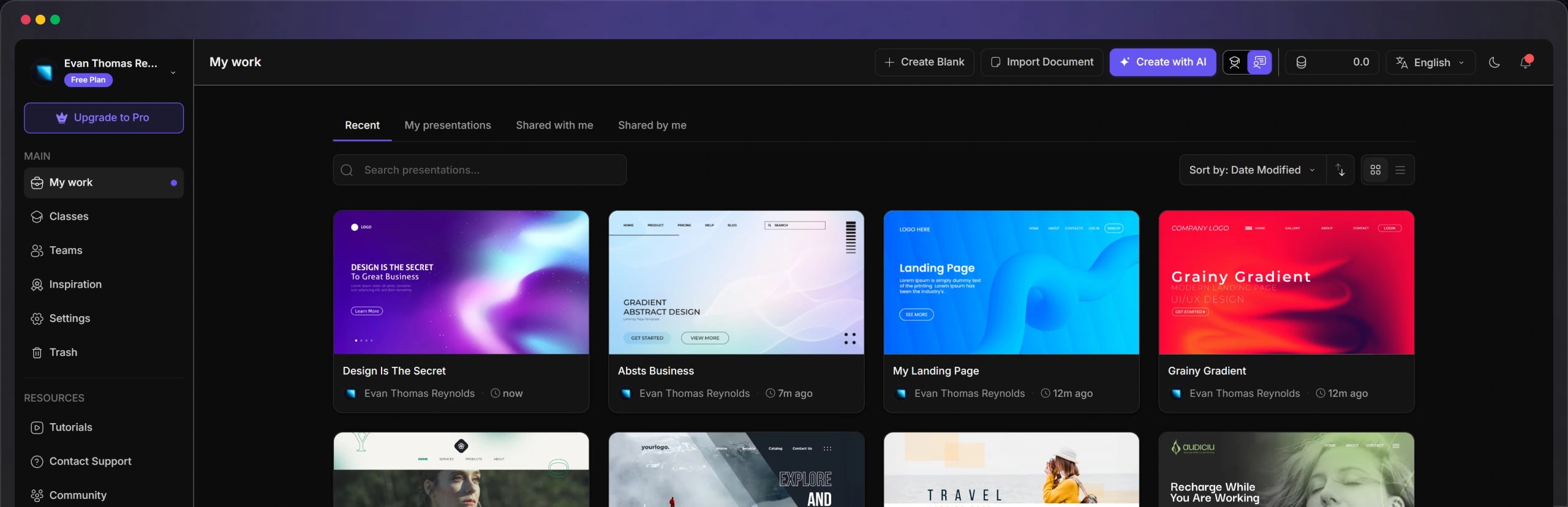Image resolution: width=1568 pixels, height=507 pixels.
Task: Click the My Landing Page title
Action: [936, 370]
